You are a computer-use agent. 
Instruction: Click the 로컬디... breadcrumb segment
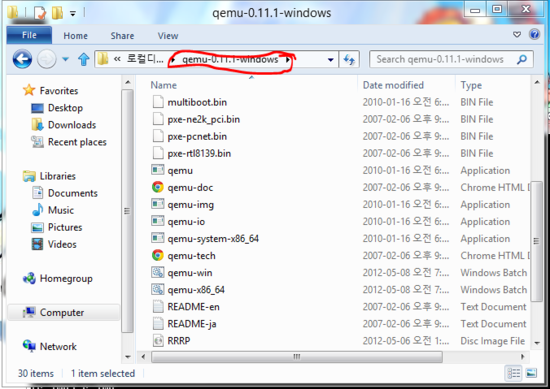click(x=145, y=59)
